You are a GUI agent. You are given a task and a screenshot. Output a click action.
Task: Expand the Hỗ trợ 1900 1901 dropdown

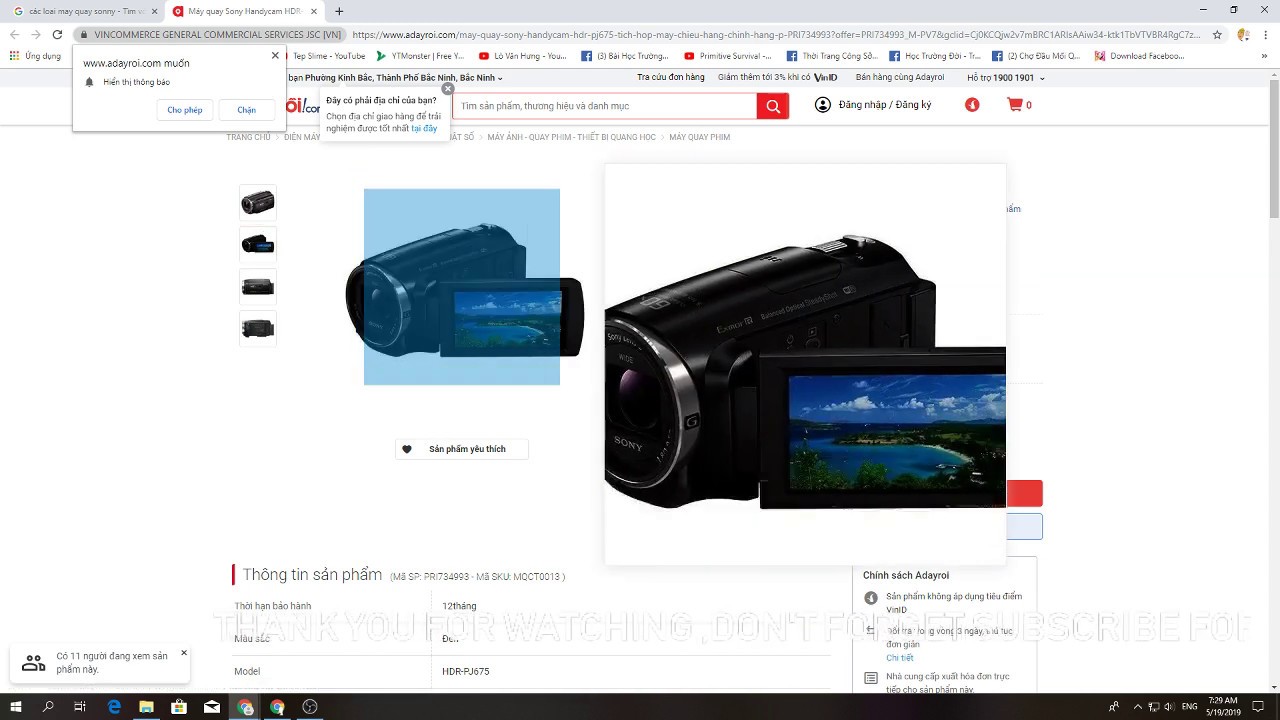(x=1005, y=78)
